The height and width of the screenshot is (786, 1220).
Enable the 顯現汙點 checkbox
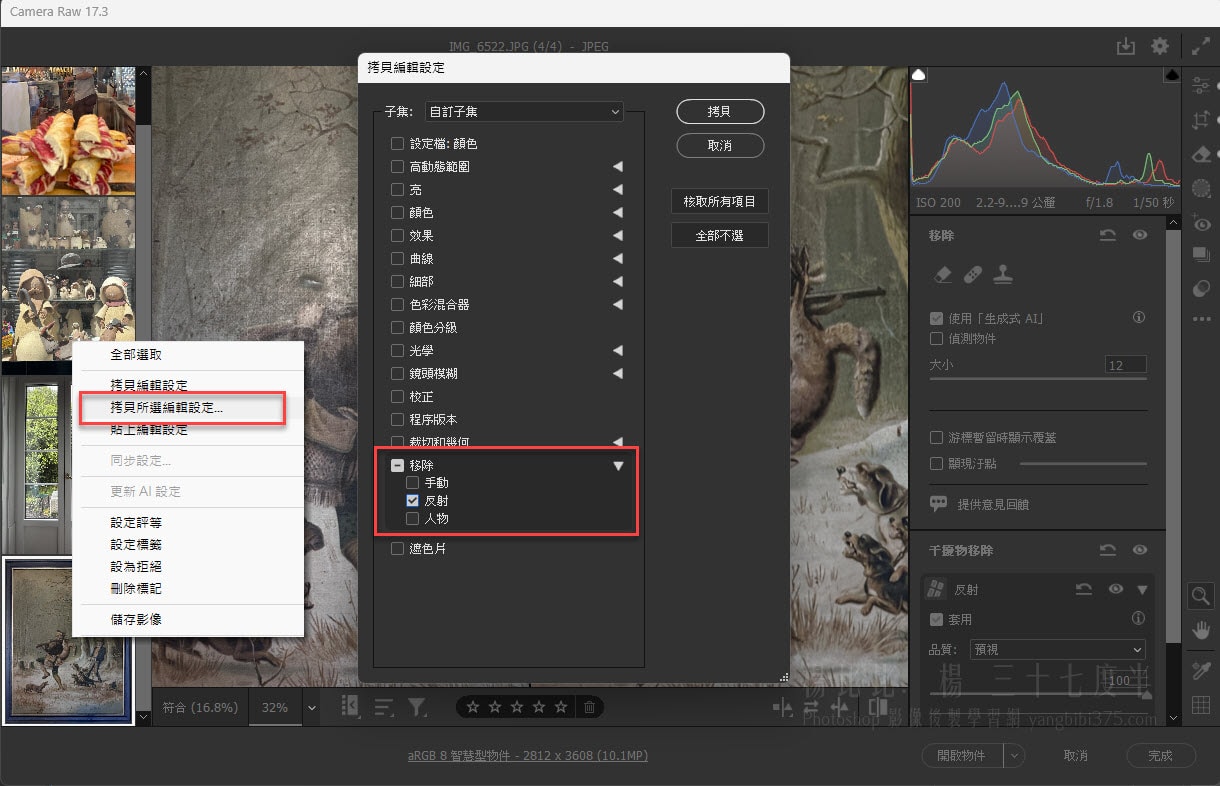point(937,464)
